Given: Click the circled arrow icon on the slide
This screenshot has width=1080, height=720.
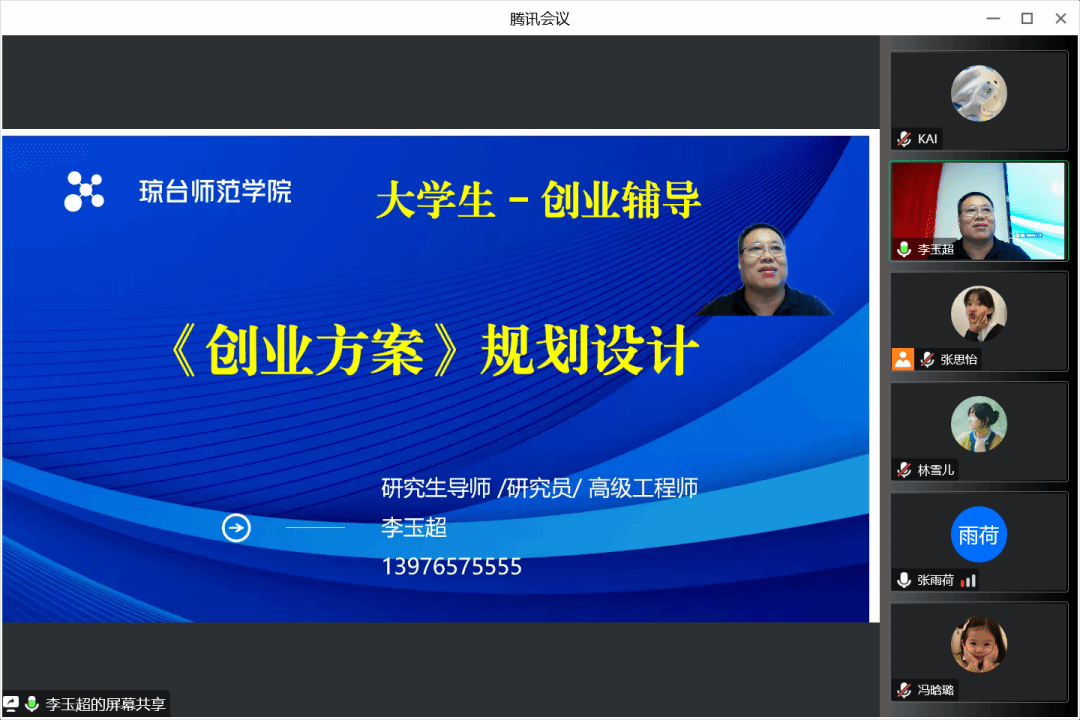Looking at the screenshot, I should point(236,527).
